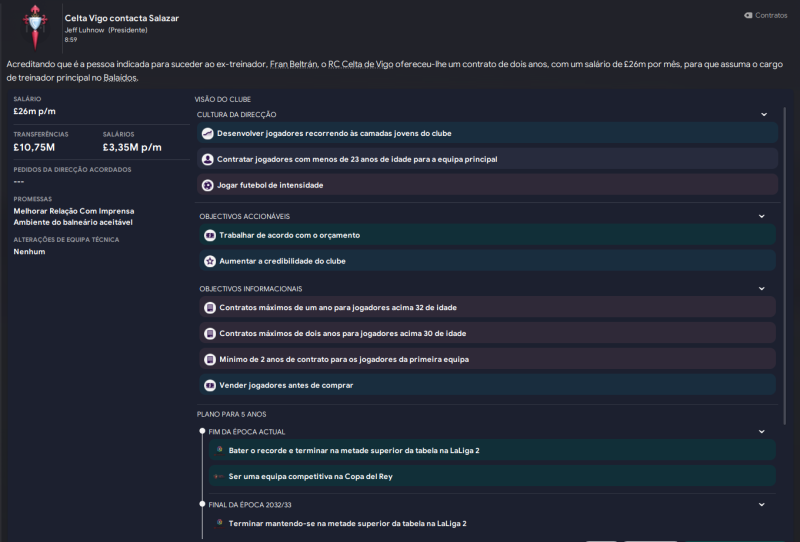Screen dimensions: 800x542
Task: Click icon beside Contratos máximos de dois anos
Action: pos(210,334)
